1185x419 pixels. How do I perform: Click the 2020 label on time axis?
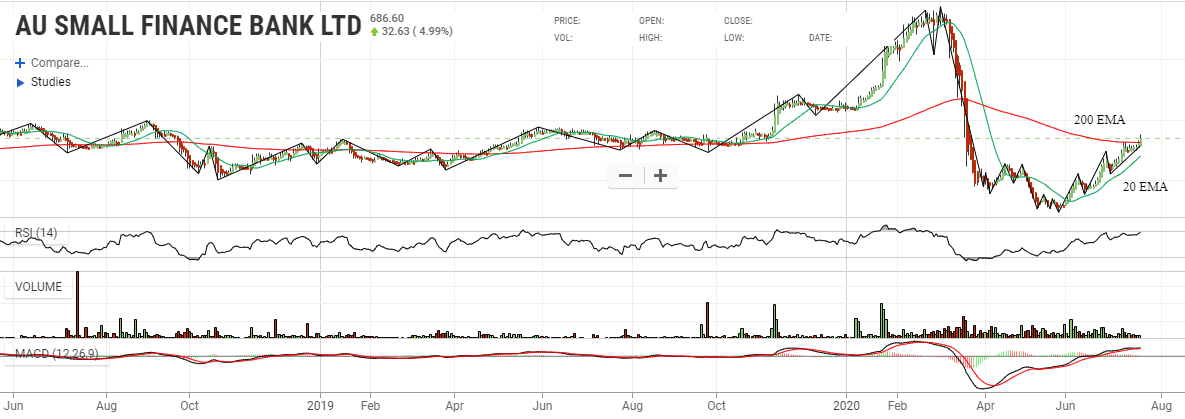tap(846, 405)
